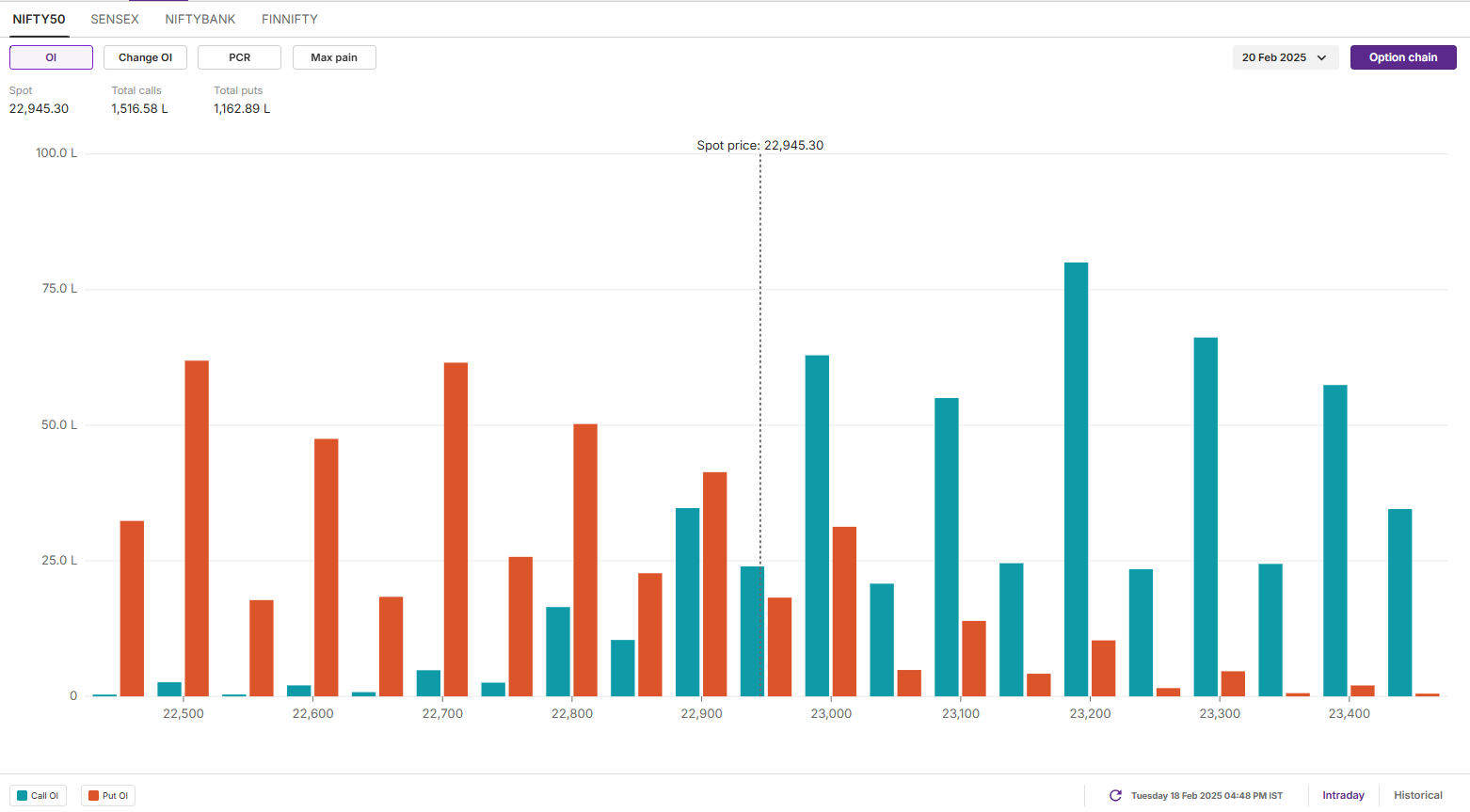The width and height of the screenshot is (1470, 812).
Task: Select the PCR view
Action: click(x=239, y=57)
